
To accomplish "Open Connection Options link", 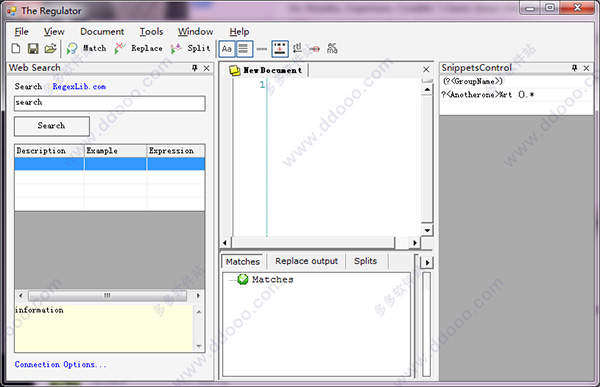I will [60, 364].
